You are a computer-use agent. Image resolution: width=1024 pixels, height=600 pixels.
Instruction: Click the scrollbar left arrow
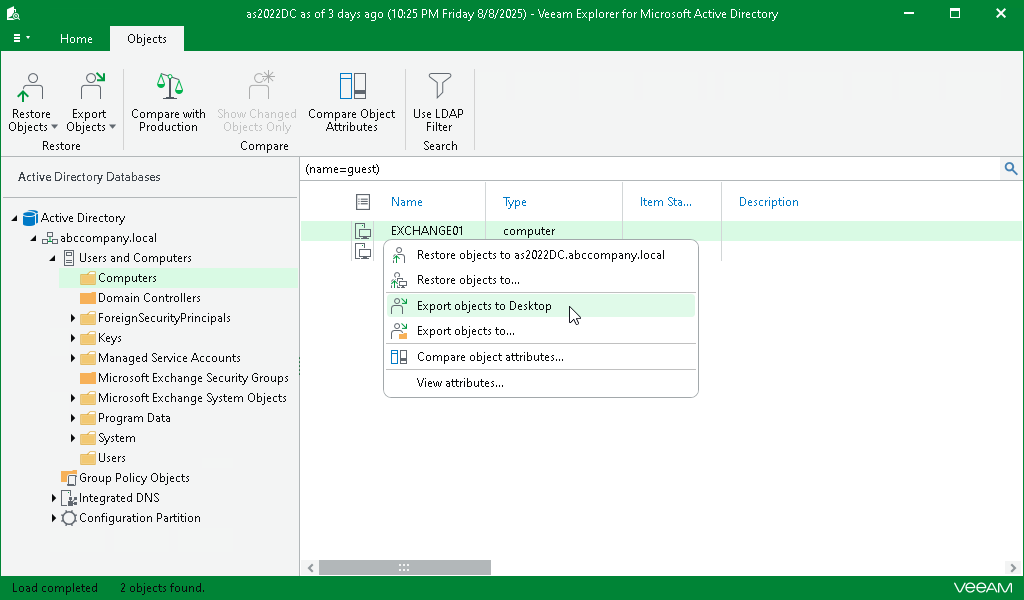pos(311,568)
